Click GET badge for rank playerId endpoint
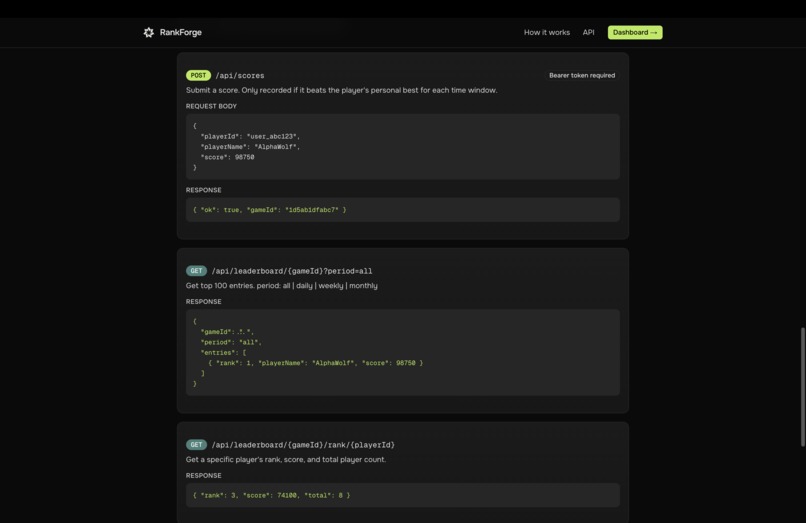Image resolution: width=806 pixels, height=523 pixels. [x=196, y=444]
